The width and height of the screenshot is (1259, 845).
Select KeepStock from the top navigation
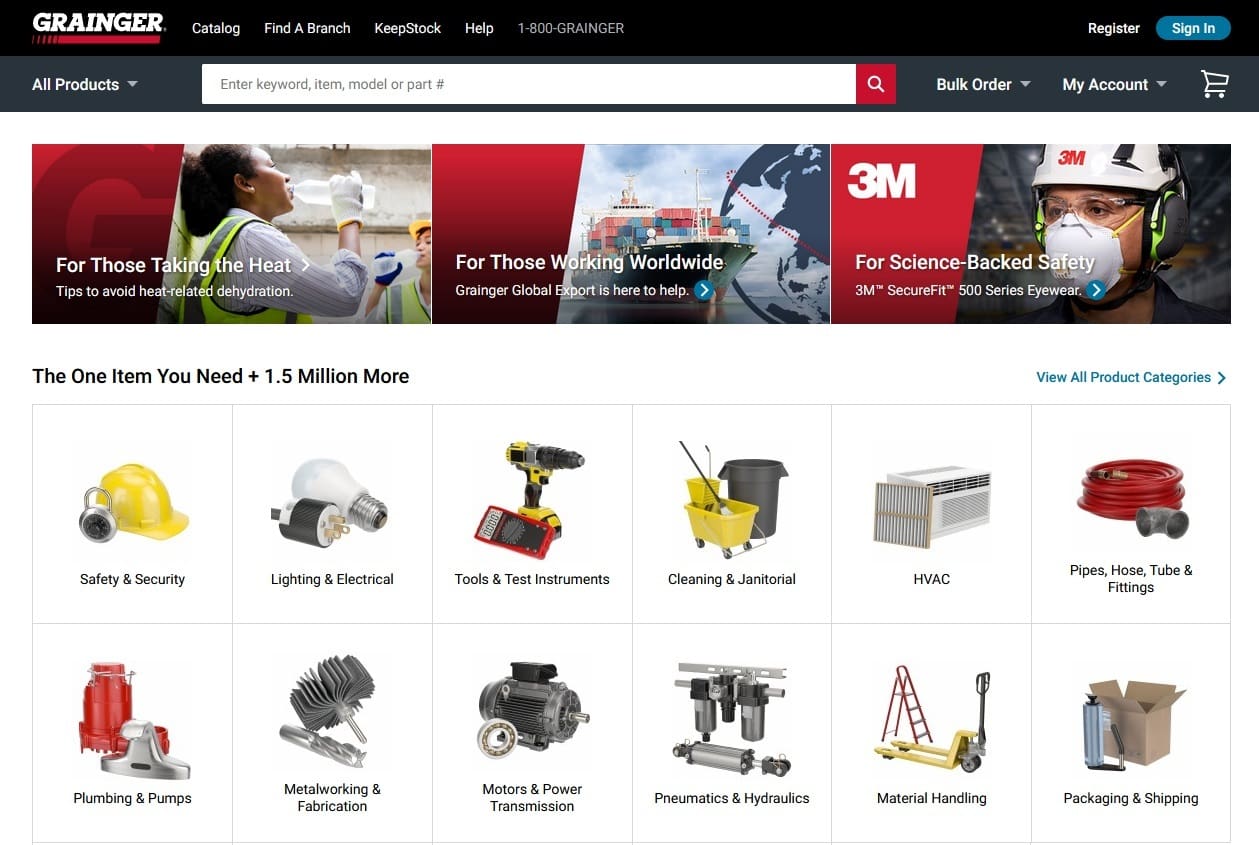[407, 28]
